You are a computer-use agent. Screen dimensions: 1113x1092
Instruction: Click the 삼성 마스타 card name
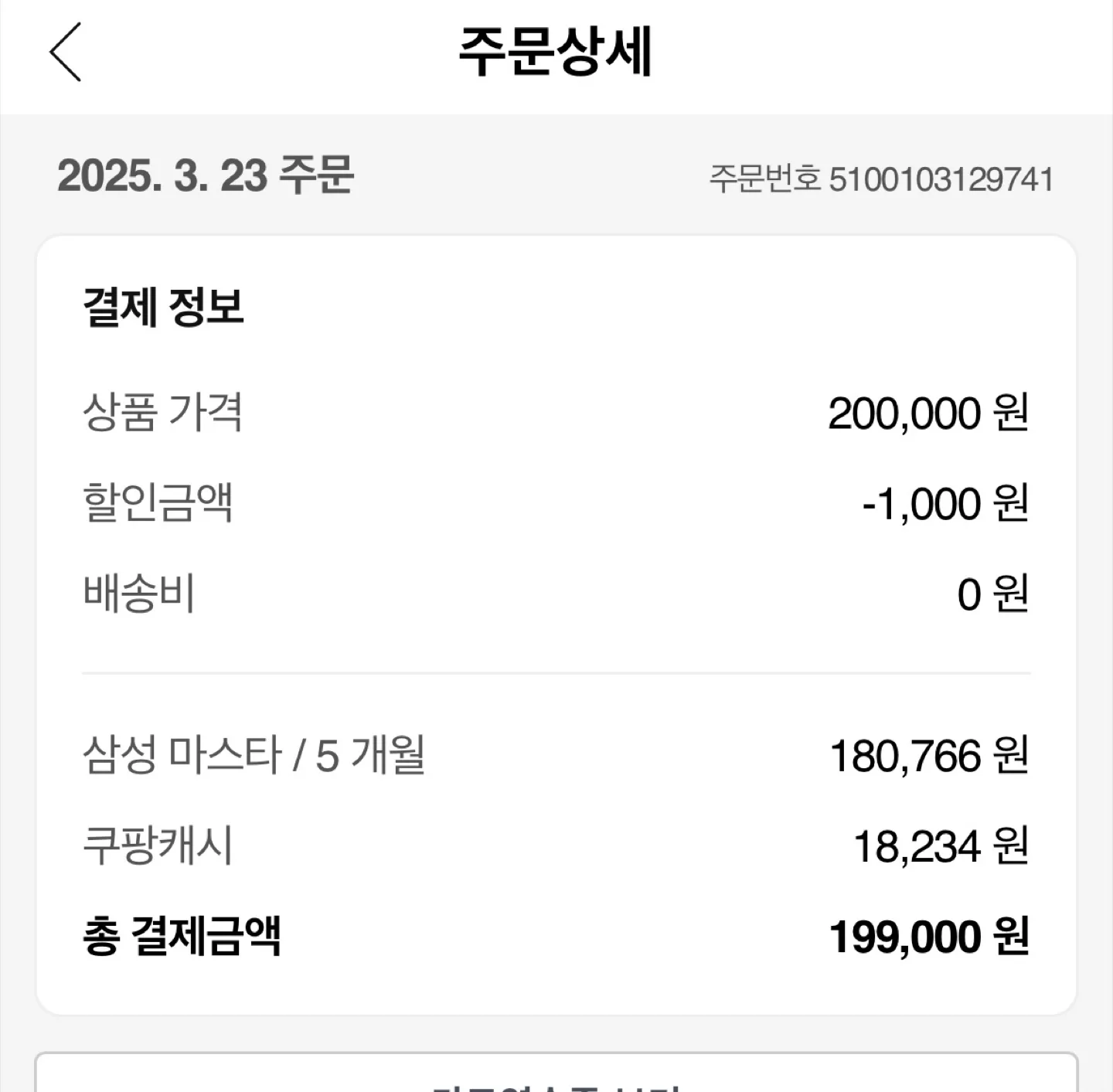pyautogui.click(x=182, y=755)
